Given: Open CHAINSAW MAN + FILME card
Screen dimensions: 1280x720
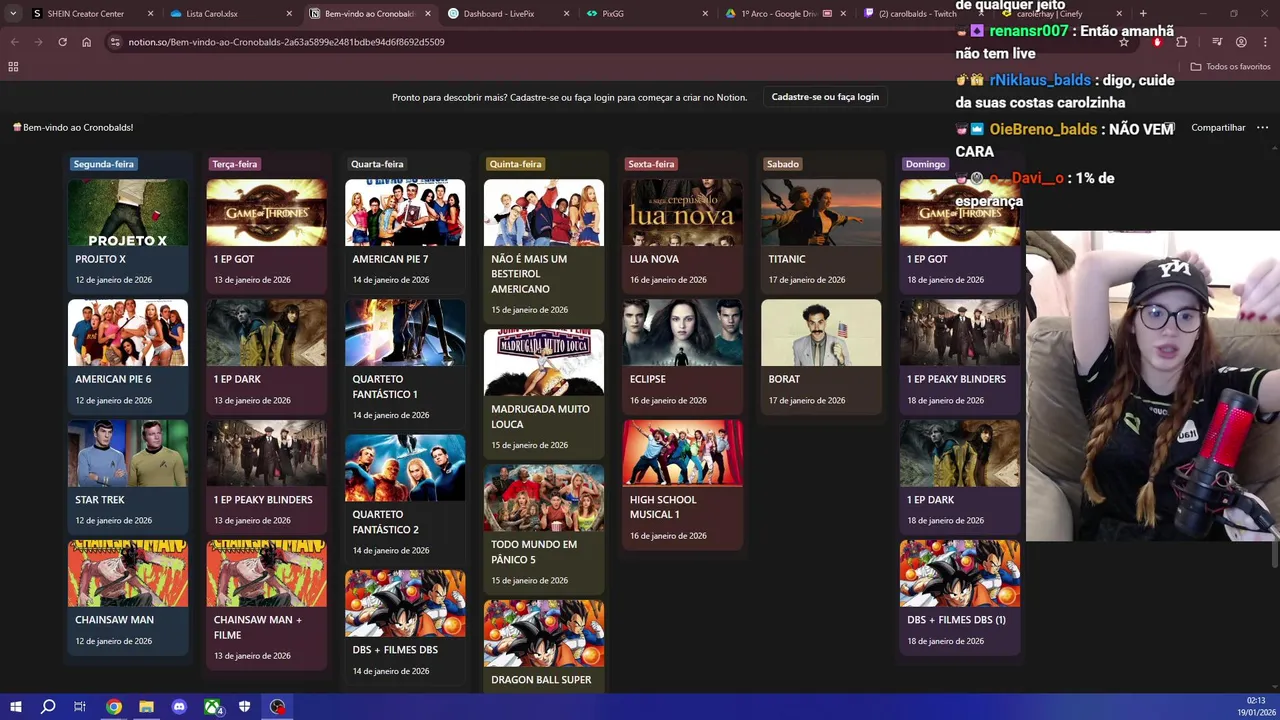Looking at the screenshot, I should [x=266, y=604].
